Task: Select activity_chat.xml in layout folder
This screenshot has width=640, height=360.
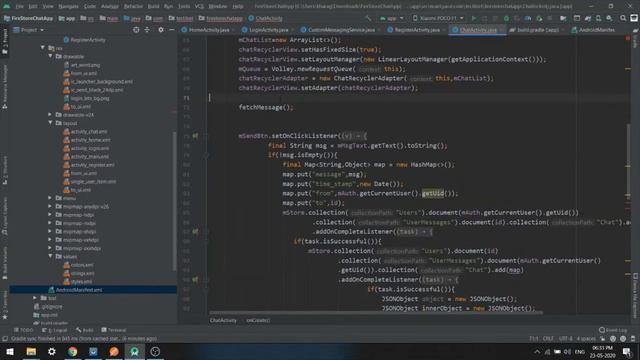Action: pyautogui.click(x=86, y=131)
